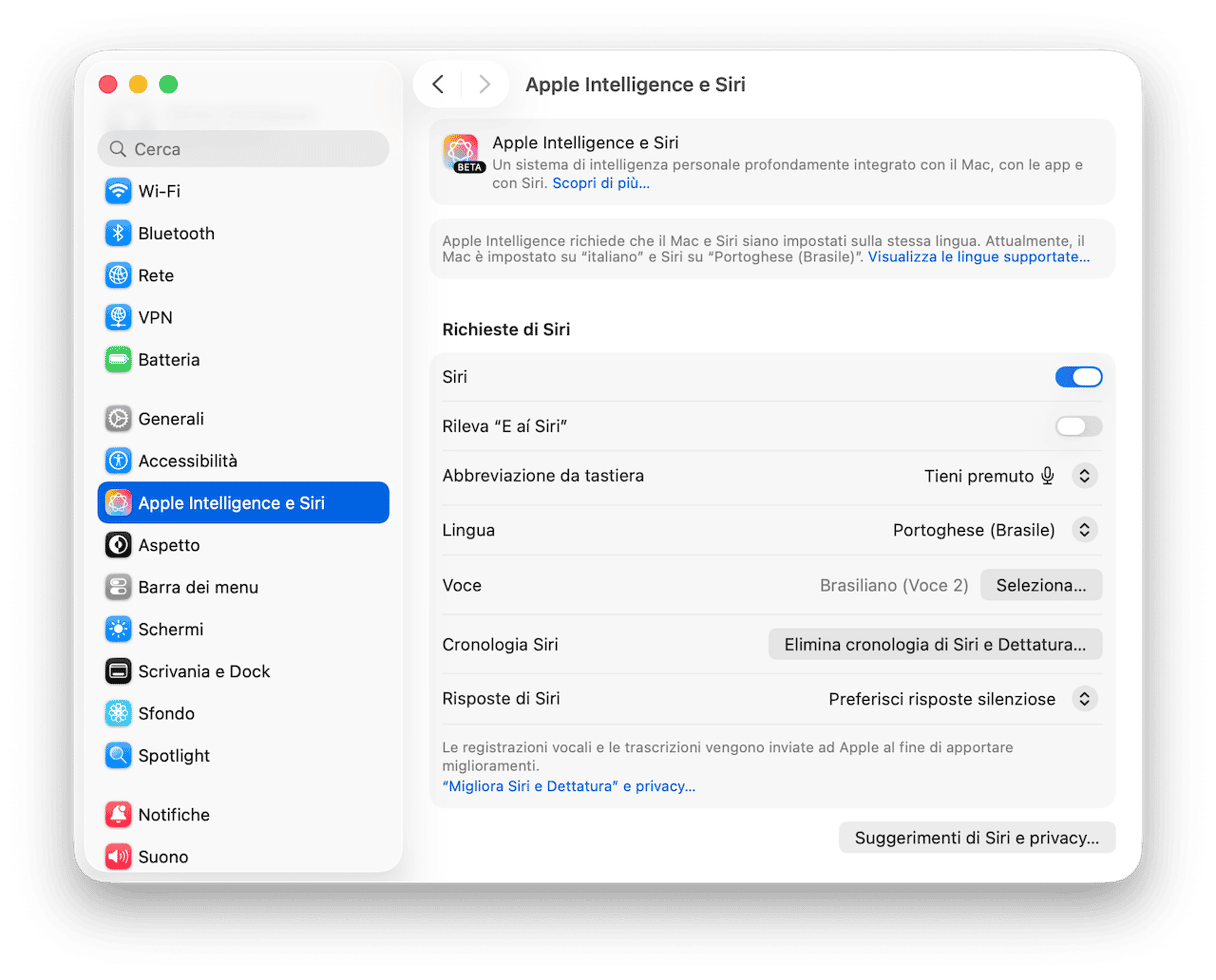The height and width of the screenshot is (980, 1216).
Task: Click the Apple Intelligence BETA icon in header
Action: click(x=463, y=154)
